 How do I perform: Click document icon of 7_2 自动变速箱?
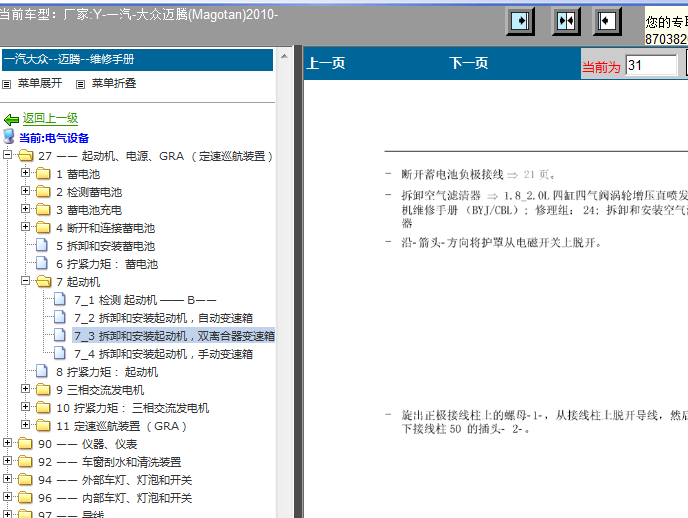(x=60, y=317)
